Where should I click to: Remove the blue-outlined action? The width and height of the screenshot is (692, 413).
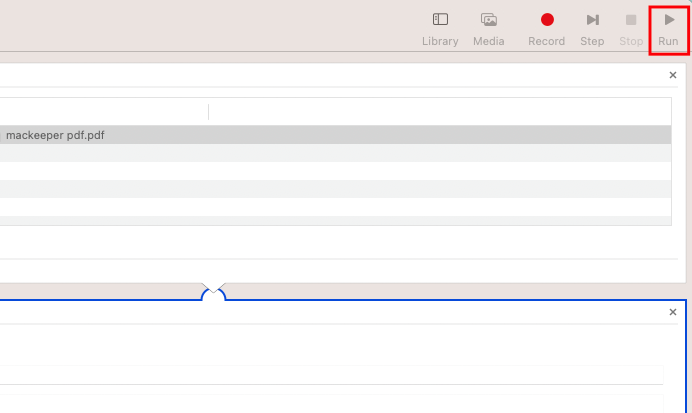(673, 312)
